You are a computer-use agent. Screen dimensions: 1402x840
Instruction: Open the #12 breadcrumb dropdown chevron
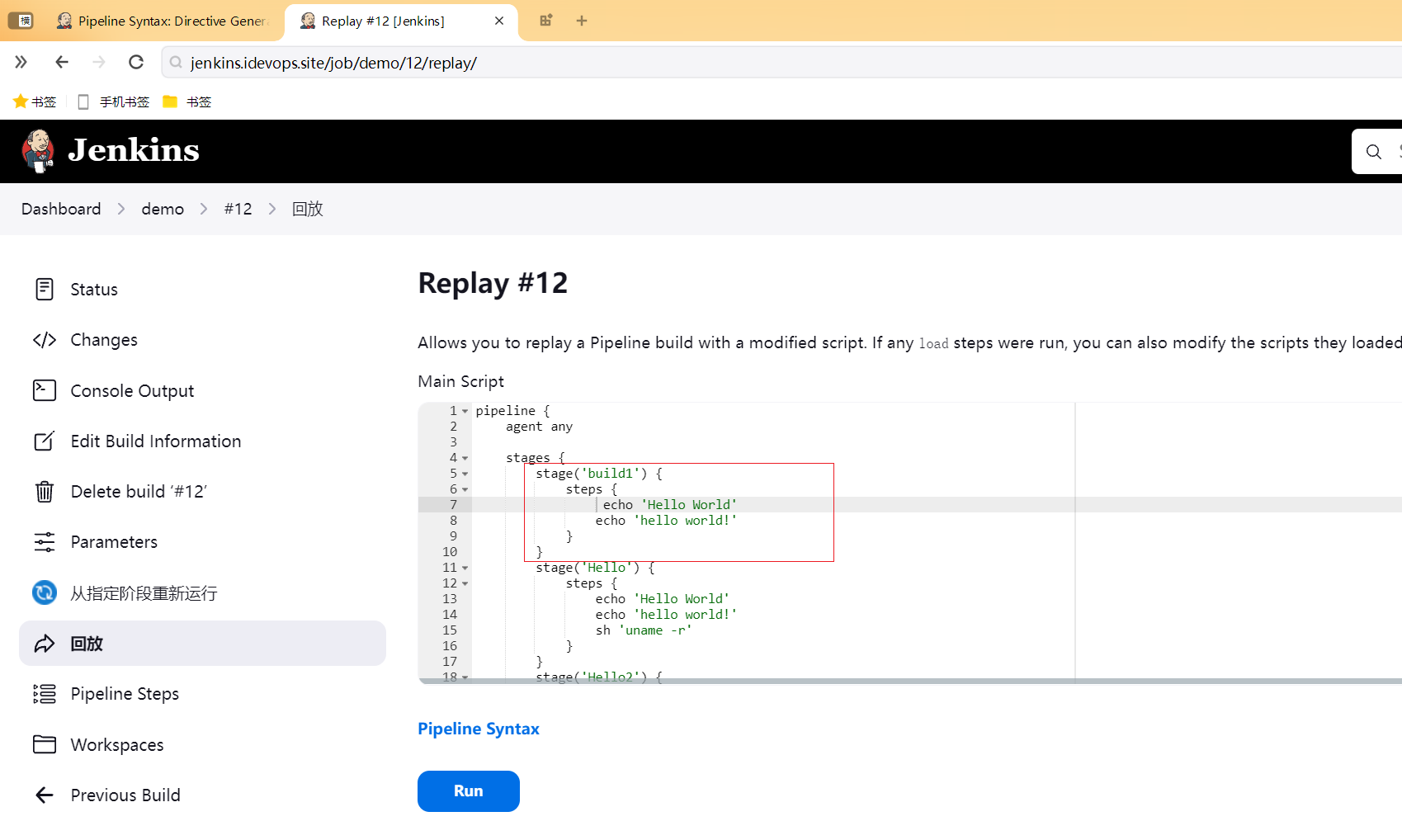coord(272,209)
